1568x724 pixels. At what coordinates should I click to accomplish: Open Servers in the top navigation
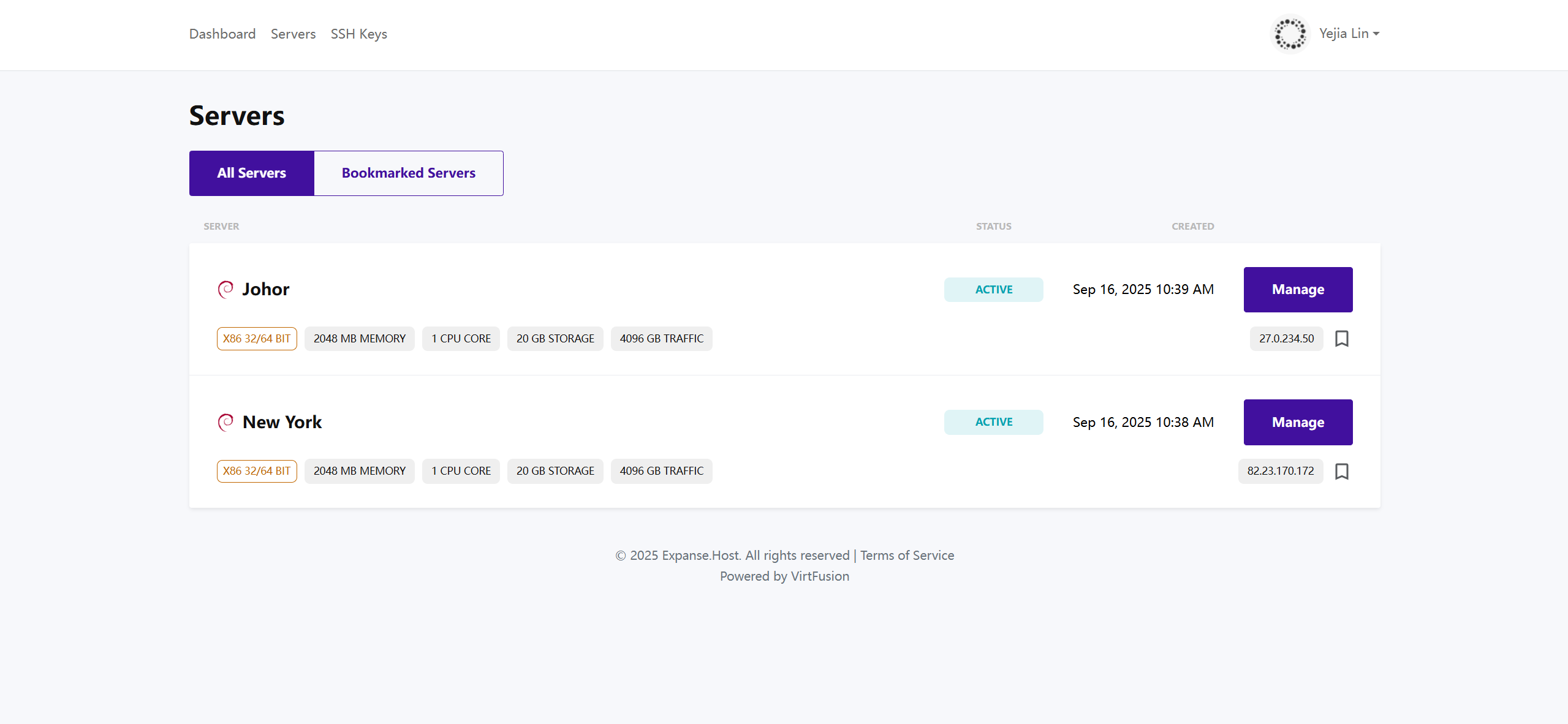pyautogui.click(x=293, y=34)
